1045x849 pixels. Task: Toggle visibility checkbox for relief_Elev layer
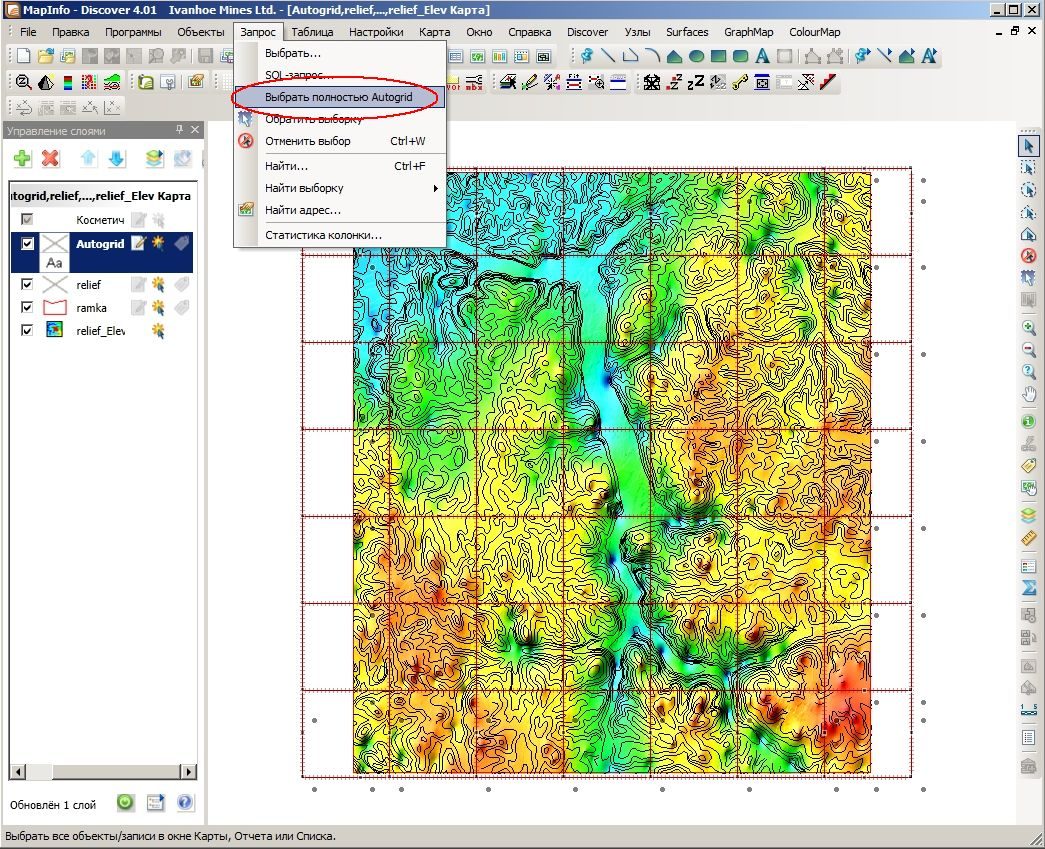point(27,330)
